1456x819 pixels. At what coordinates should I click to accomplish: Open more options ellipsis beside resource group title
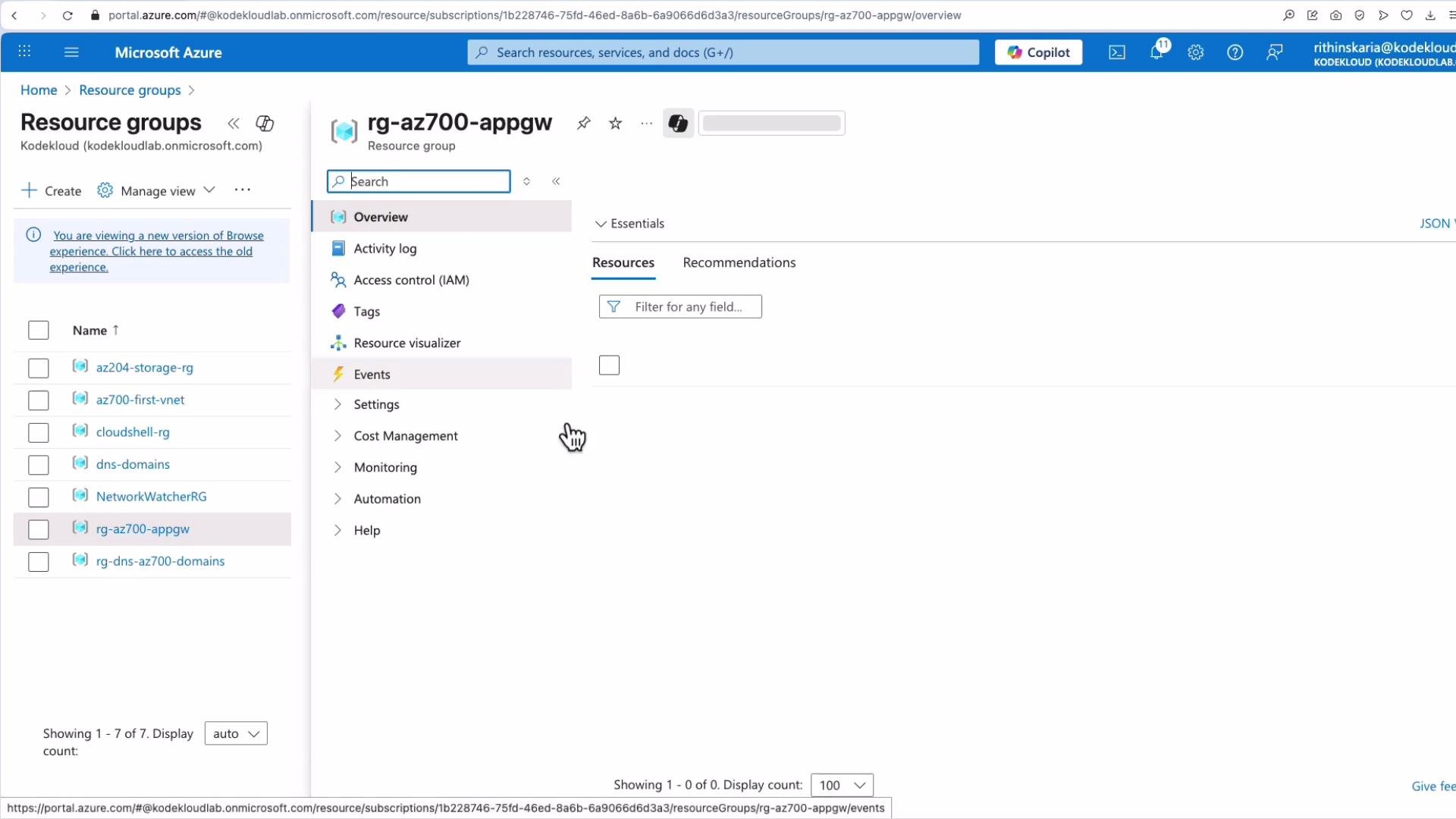[x=646, y=123]
